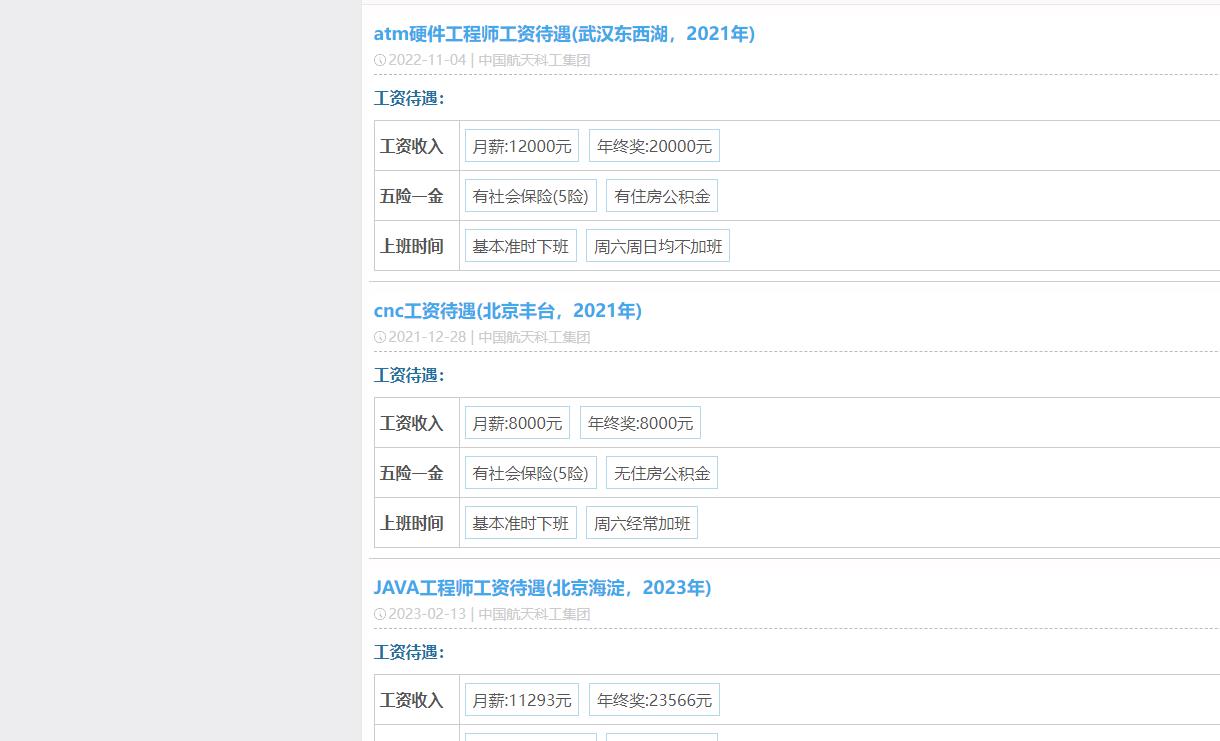Click the 工资待遇 heading of the cnc post
The width and height of the screenshot is (1220, 741).
(x=406, y=375)
